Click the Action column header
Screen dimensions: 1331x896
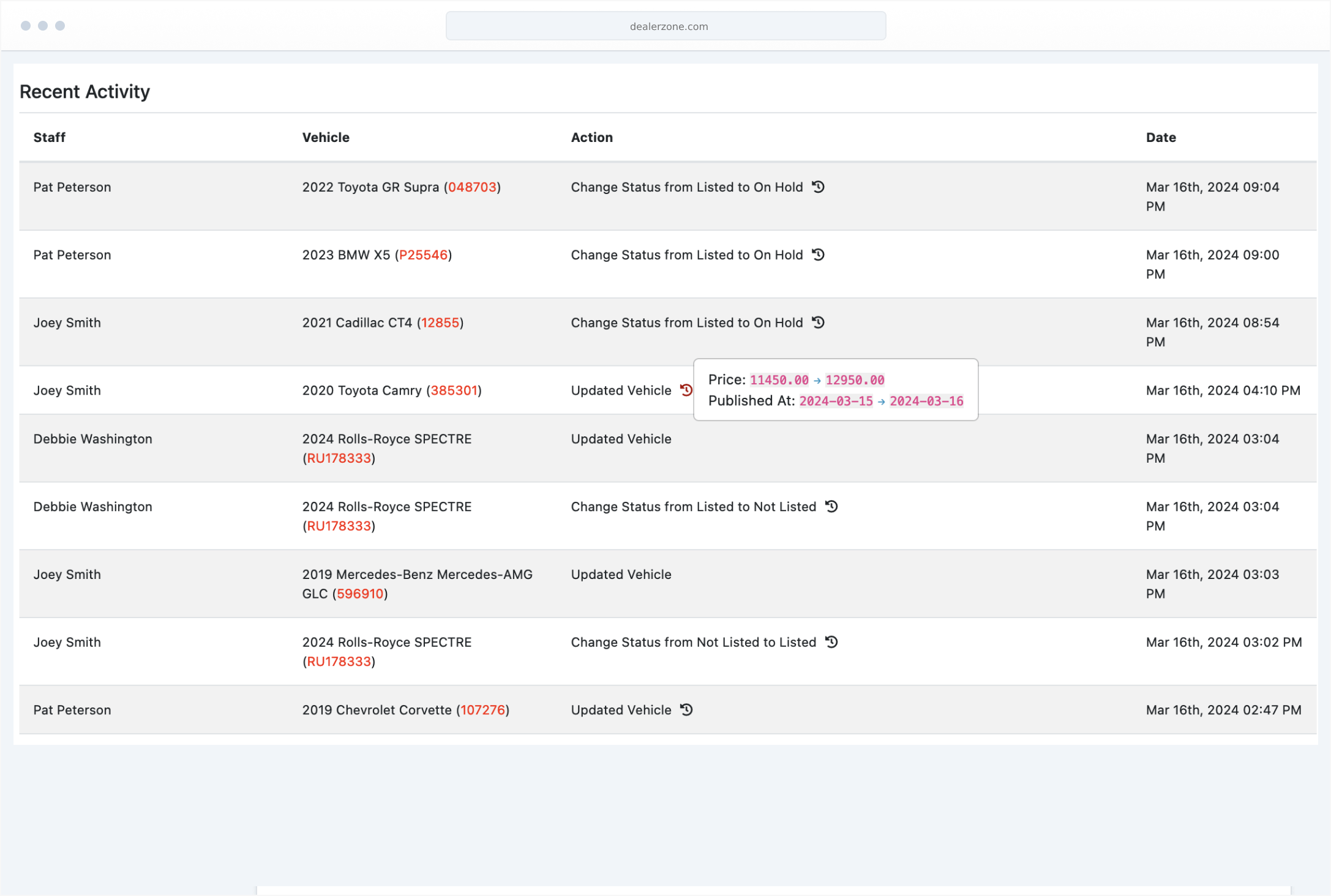(591, 138)
